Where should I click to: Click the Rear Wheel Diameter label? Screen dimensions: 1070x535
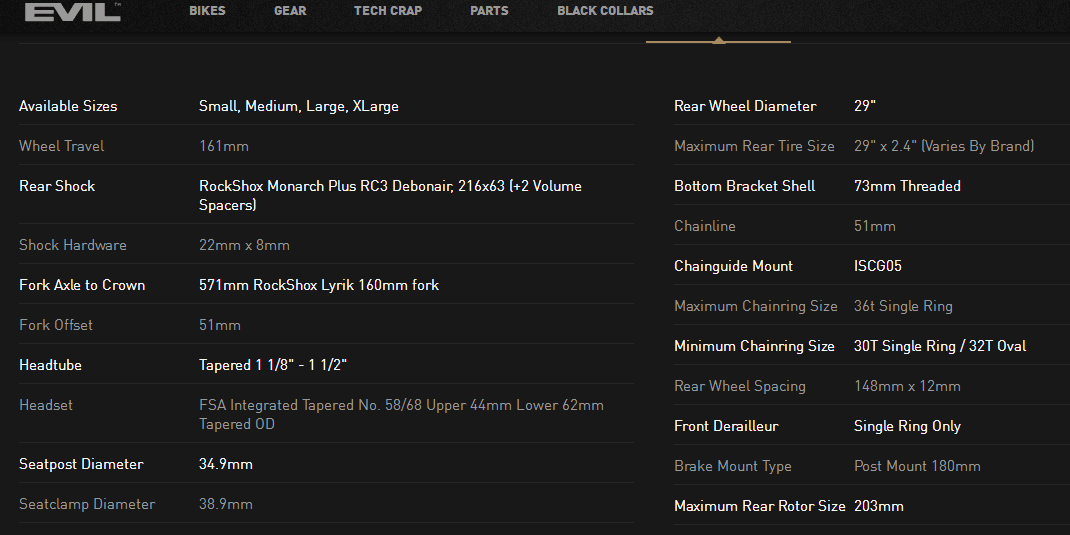tap(745, 106)
